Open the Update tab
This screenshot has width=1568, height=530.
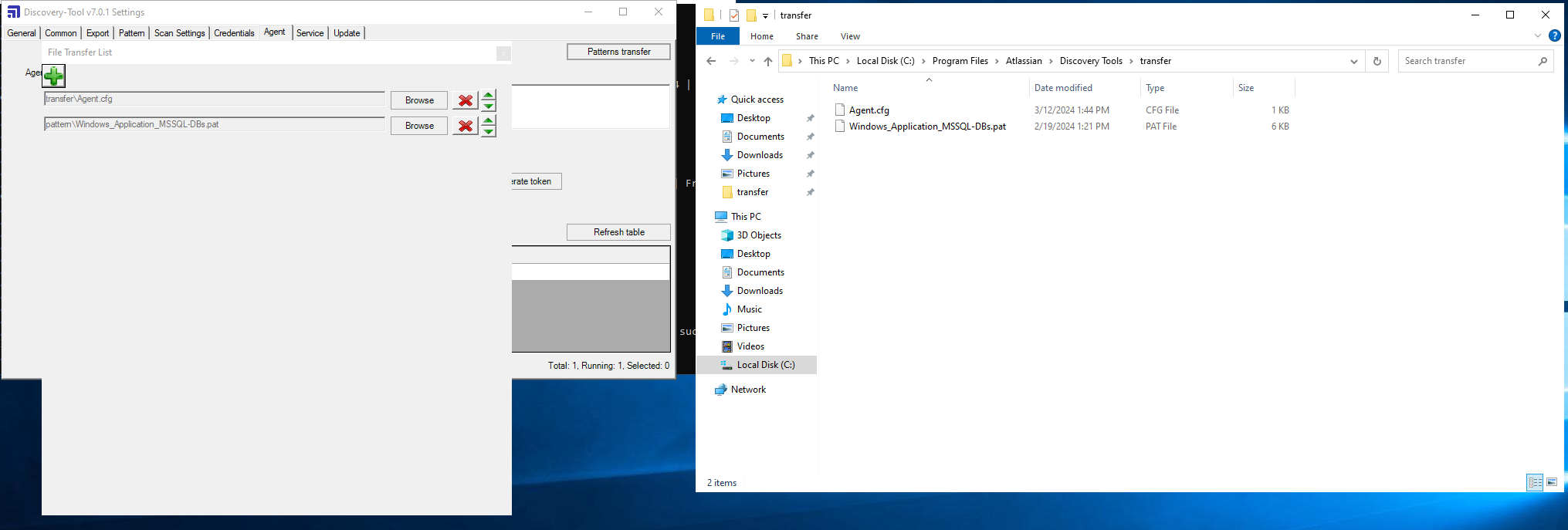click(x=347, y=33)
